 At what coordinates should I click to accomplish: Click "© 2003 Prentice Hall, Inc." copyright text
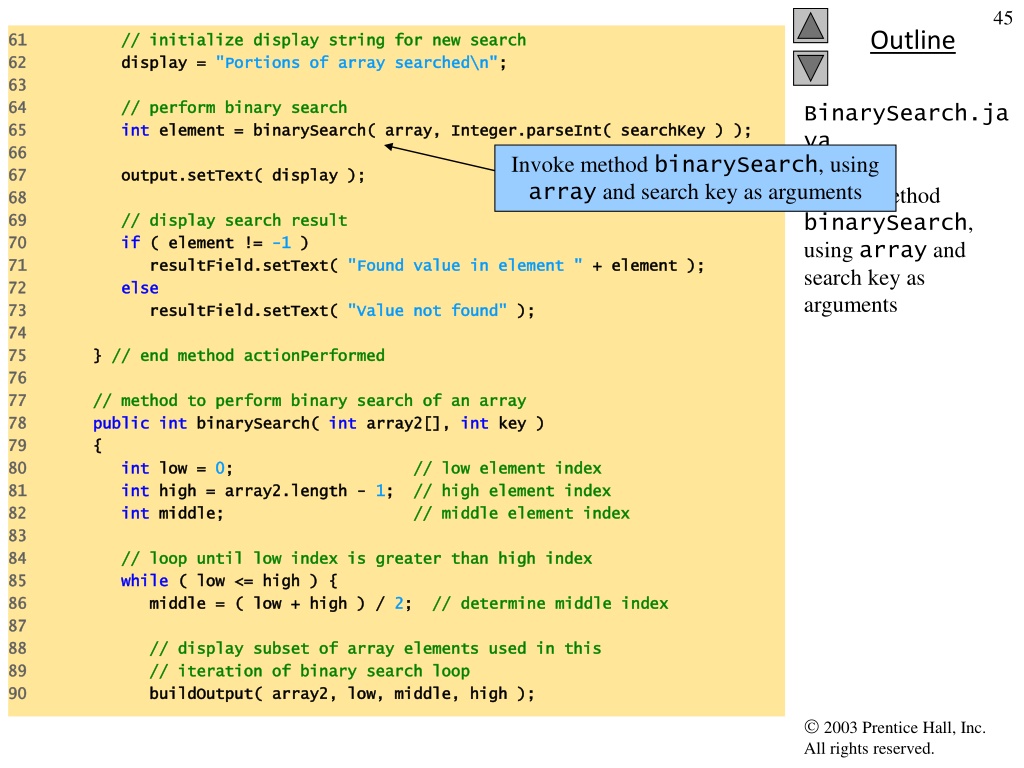pyautogui.click(x=895, y=728)
